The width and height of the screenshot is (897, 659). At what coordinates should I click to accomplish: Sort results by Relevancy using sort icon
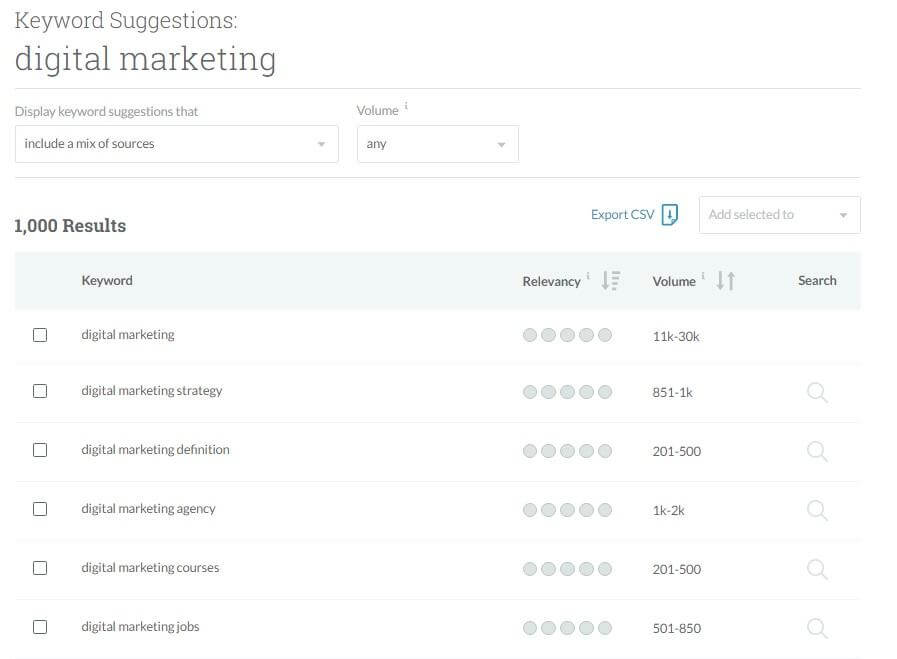[x=610, y=280]
